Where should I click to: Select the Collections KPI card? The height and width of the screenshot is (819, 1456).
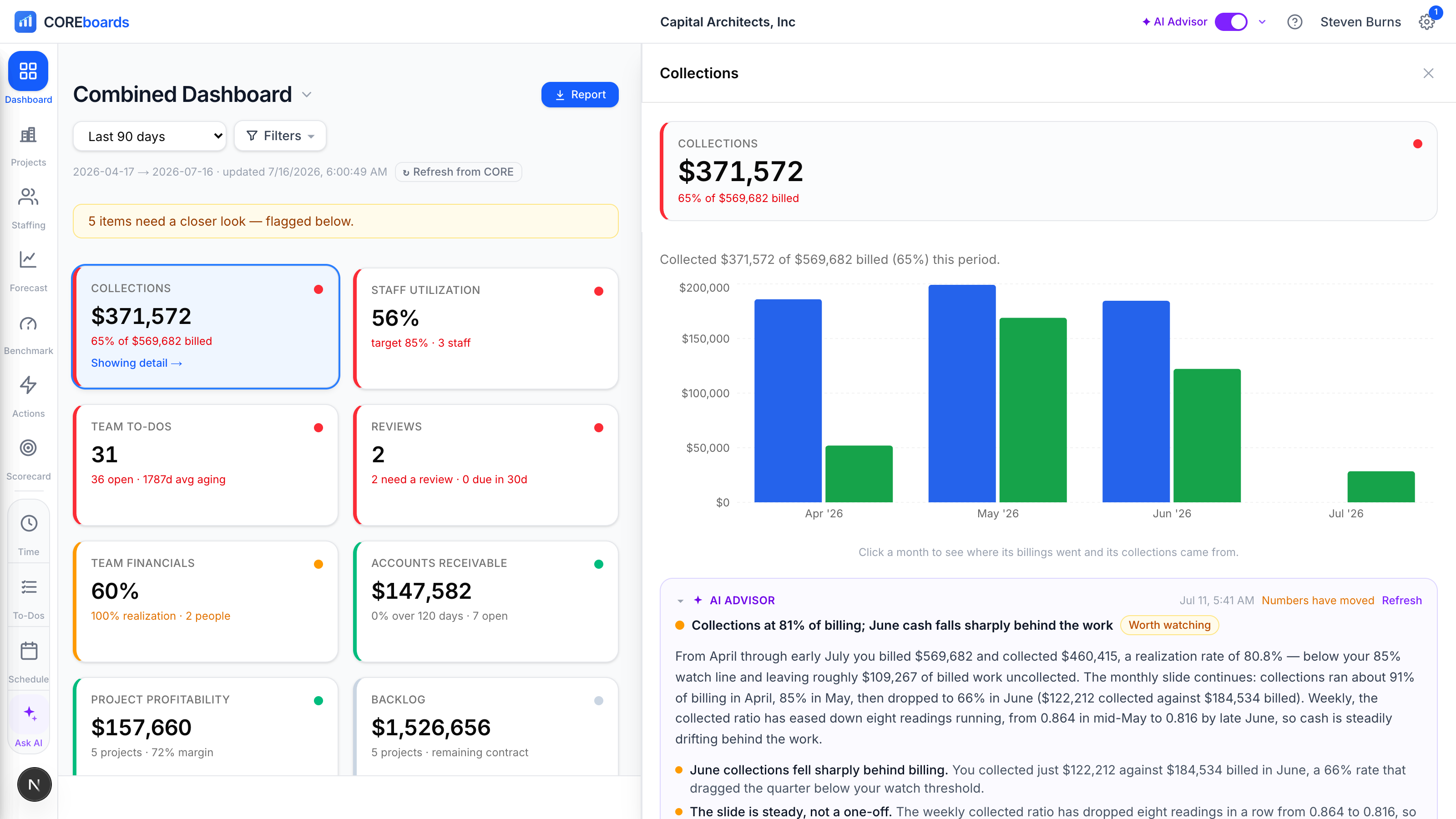(x=206, y=327)
